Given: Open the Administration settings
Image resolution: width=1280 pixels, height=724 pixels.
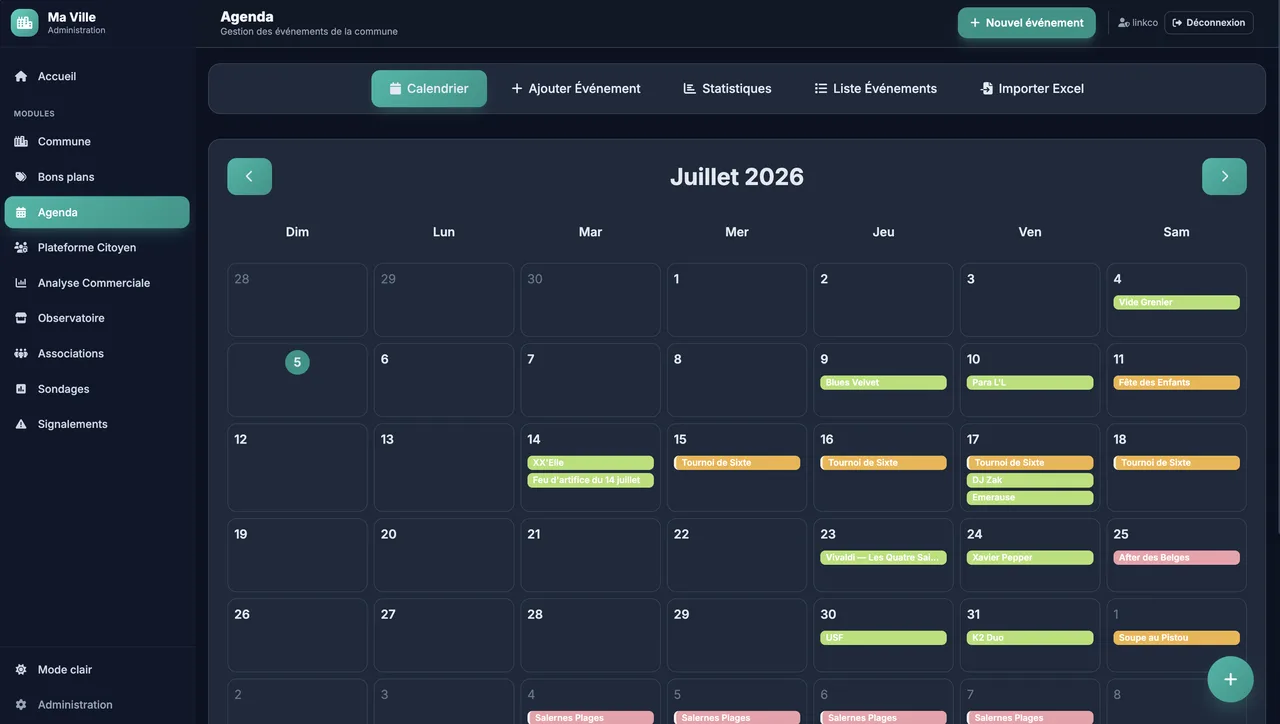Looking at the screenshot, I should pos(97,704).
